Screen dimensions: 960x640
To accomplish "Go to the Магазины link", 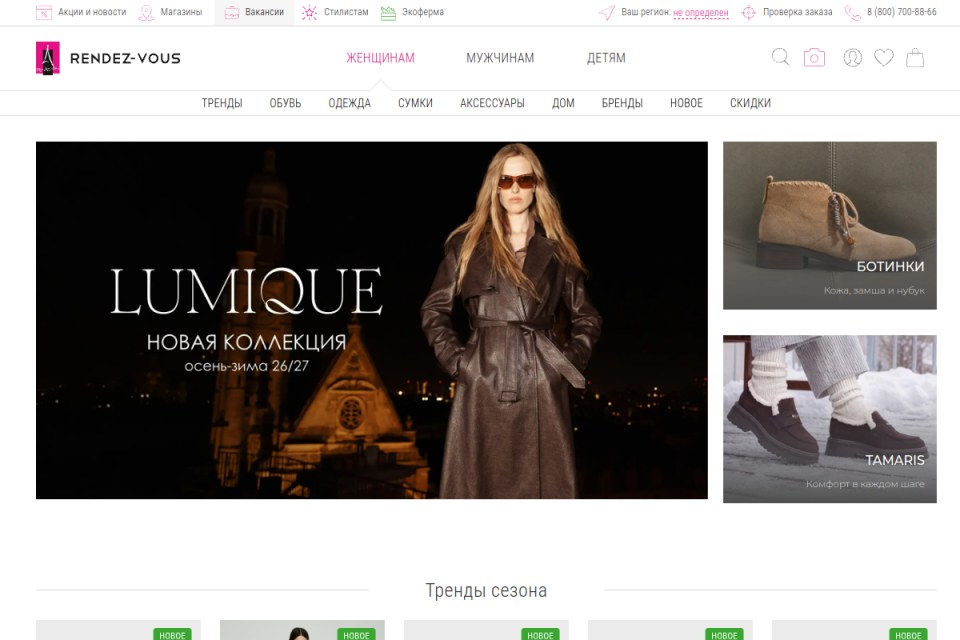I will (x=181, y=12).
